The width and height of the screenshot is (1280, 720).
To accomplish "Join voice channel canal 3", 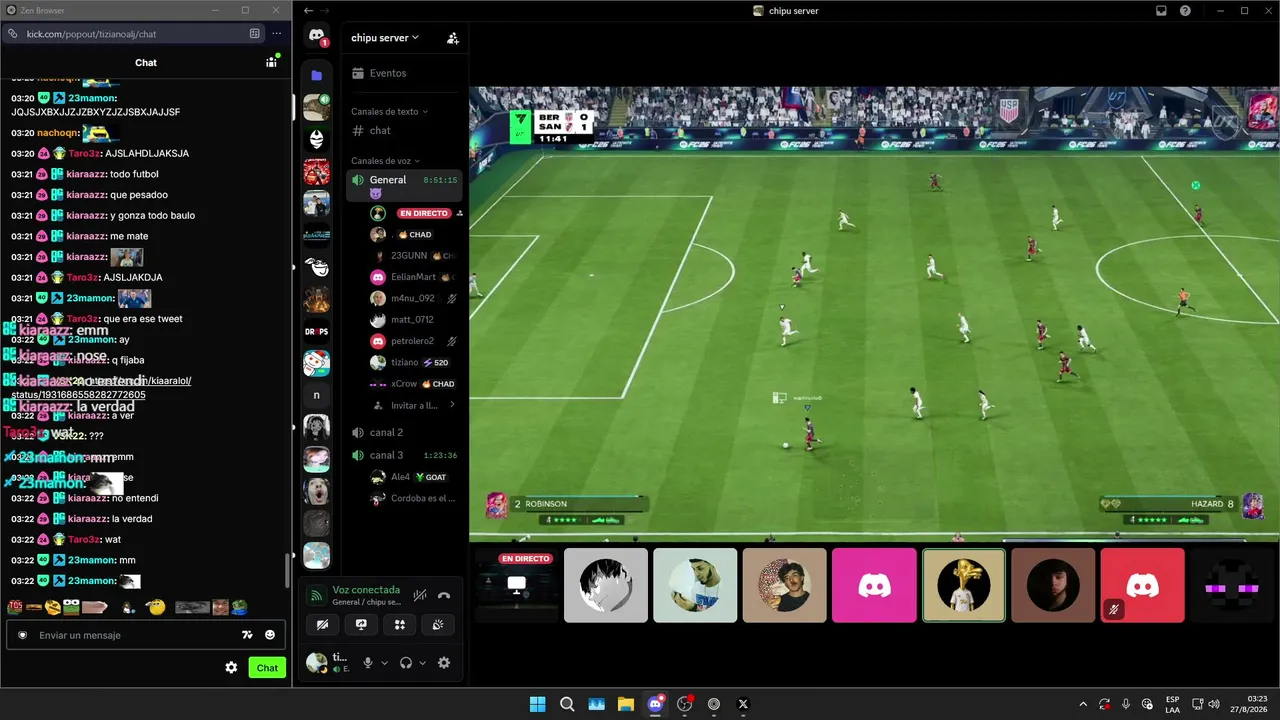I will (404, 455).
